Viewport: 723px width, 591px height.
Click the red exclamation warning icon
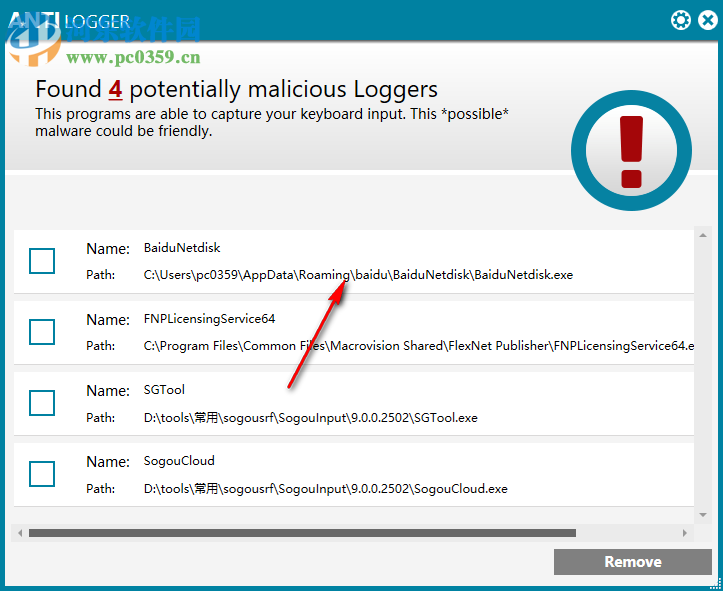(x=631, y=151)
